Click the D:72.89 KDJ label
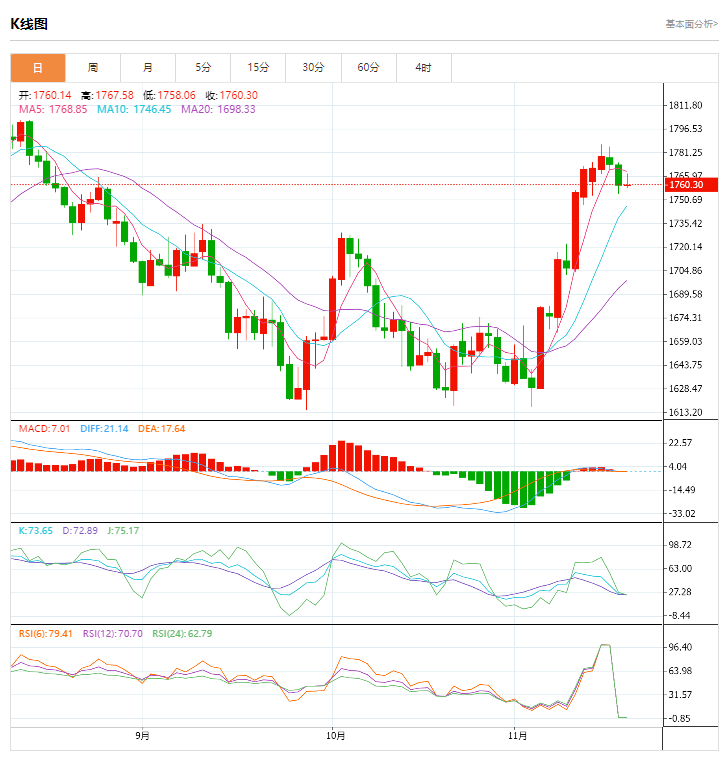 80,531
